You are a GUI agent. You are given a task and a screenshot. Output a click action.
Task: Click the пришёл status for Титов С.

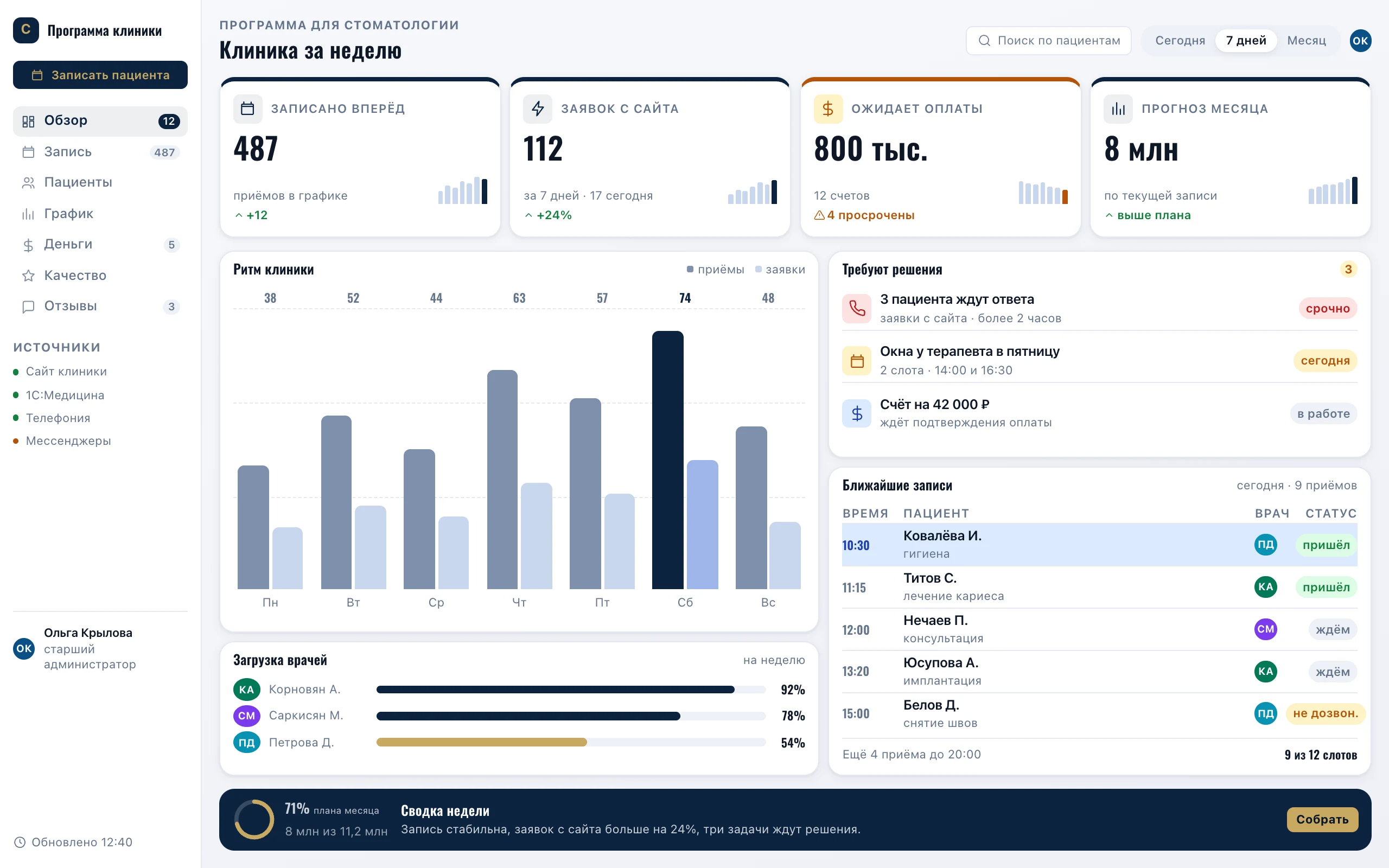click(x=1326, y=588)
